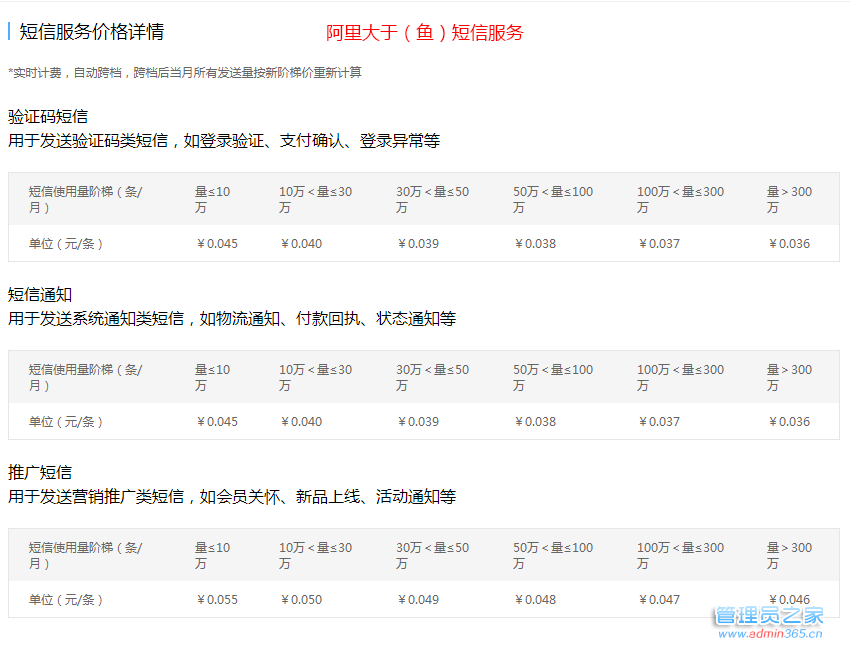The height and width of the screenshot is (650, 850).
Task: Click 单位（元/条）label in 短信通知 table
Action: pyautogui.click(x=66, y=422)
